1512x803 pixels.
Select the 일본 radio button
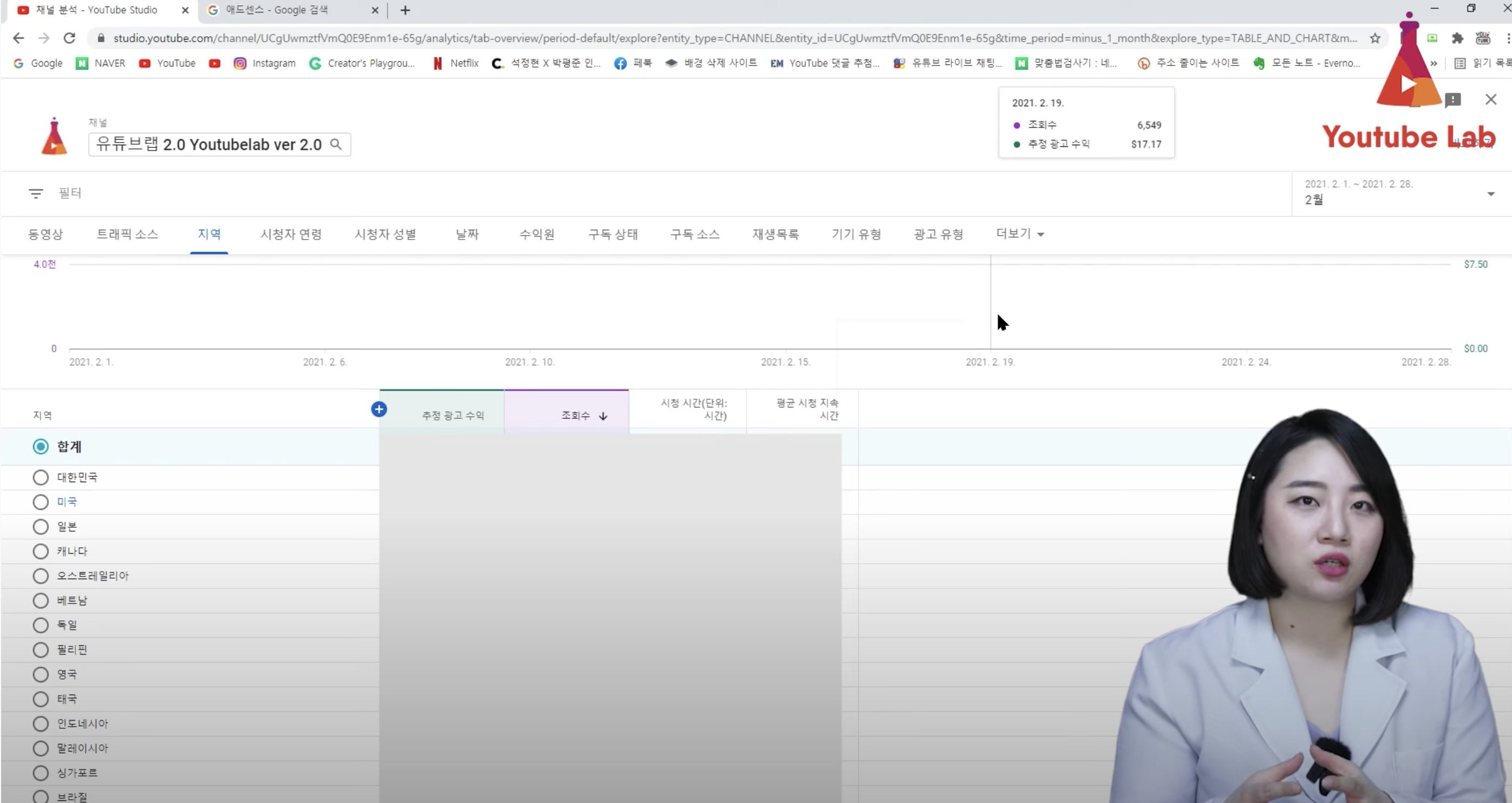click(x=41, y=527)
